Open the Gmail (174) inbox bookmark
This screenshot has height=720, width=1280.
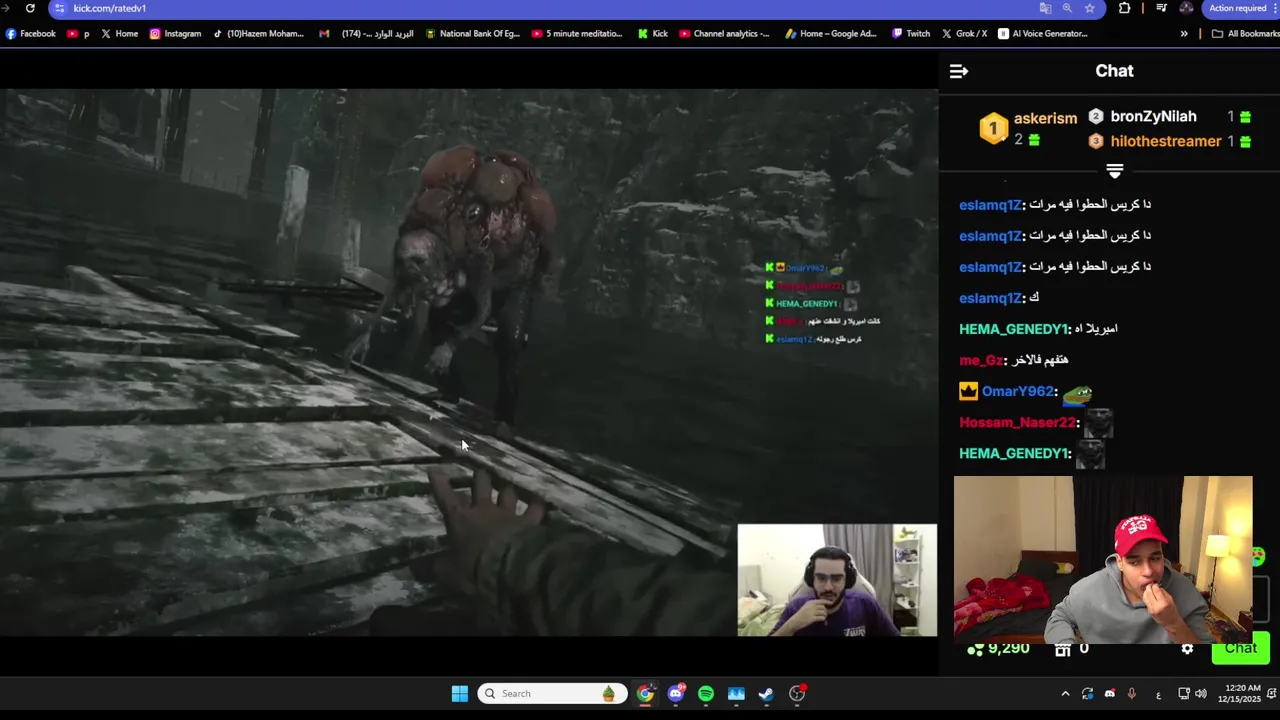point(366,33)
